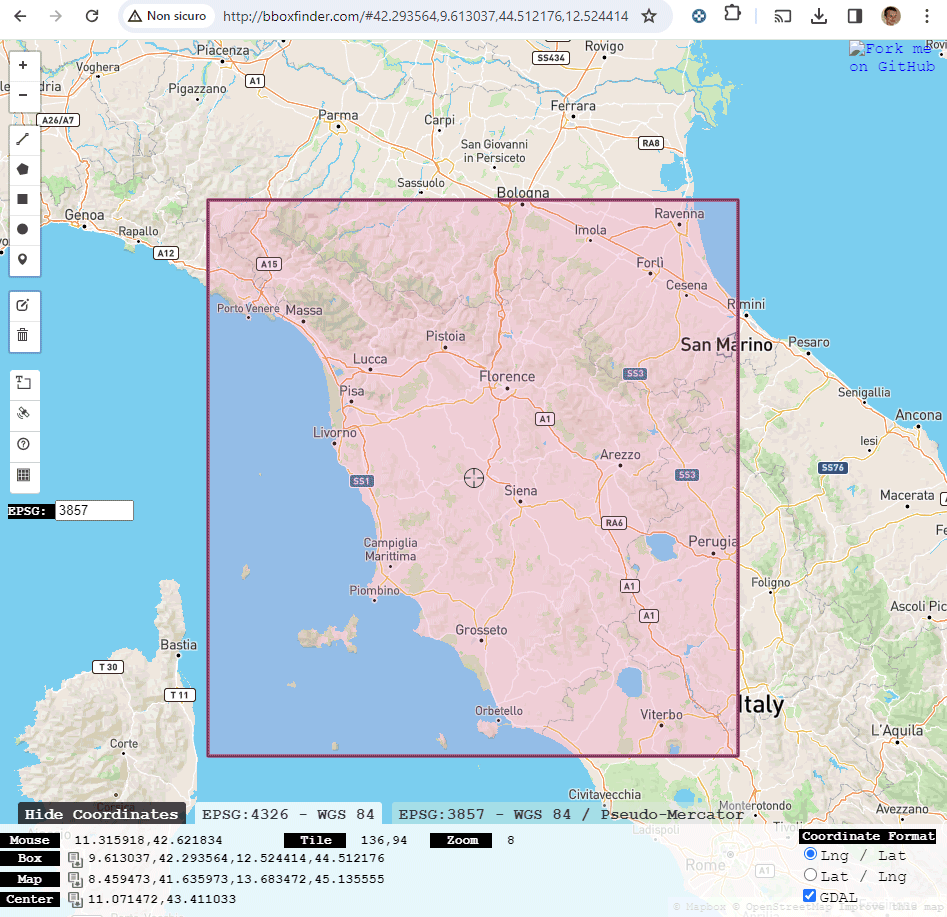Select the draw circle tool
This screenshot has height=917, width=947.
click(x=23, y=229)
